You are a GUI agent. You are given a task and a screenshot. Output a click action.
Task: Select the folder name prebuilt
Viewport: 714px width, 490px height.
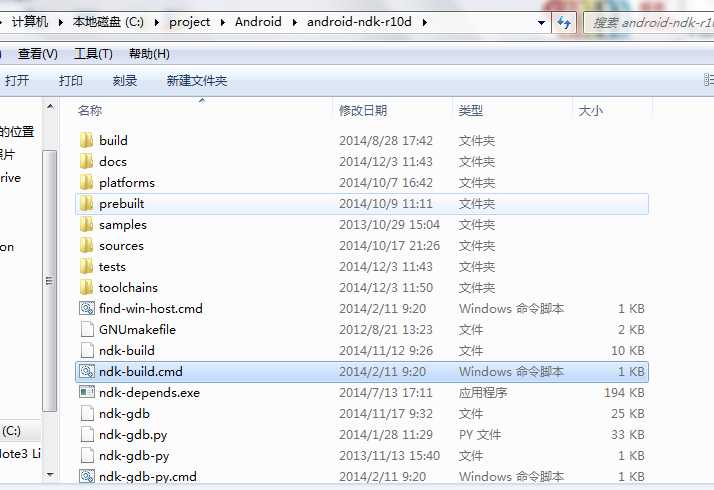[122, 204]
